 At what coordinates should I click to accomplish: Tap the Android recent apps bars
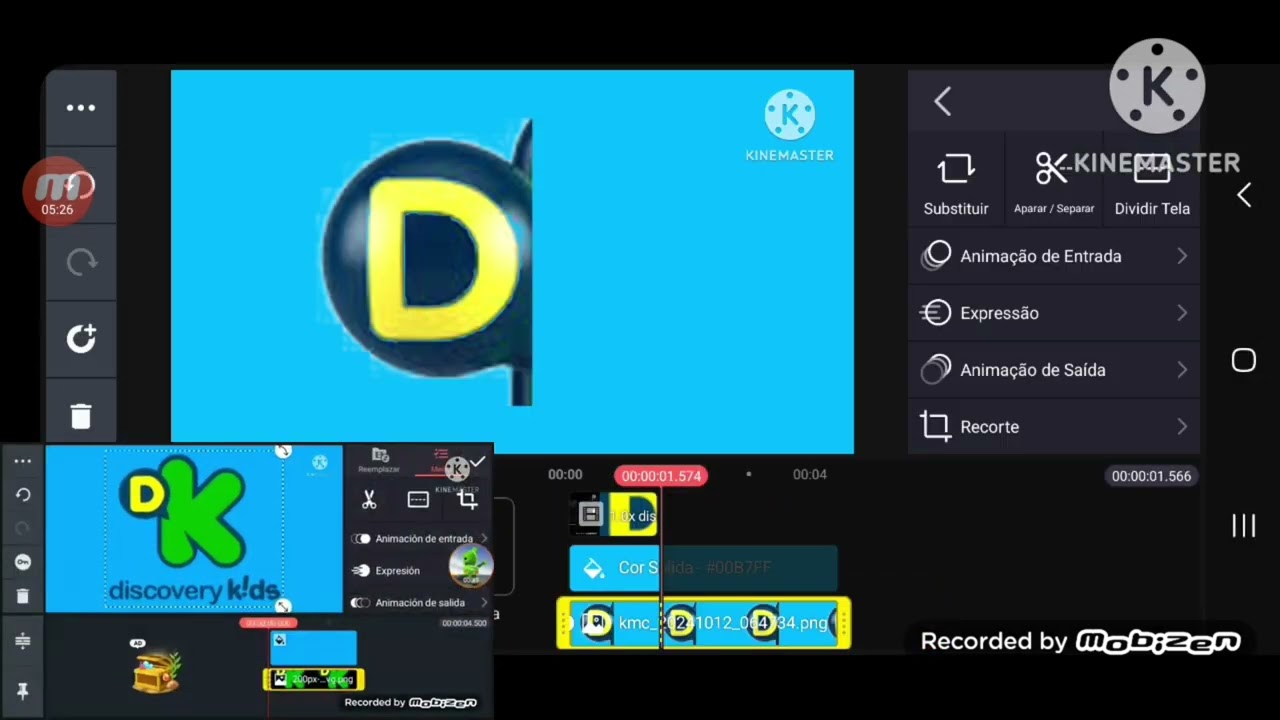tap(1243, 526)
